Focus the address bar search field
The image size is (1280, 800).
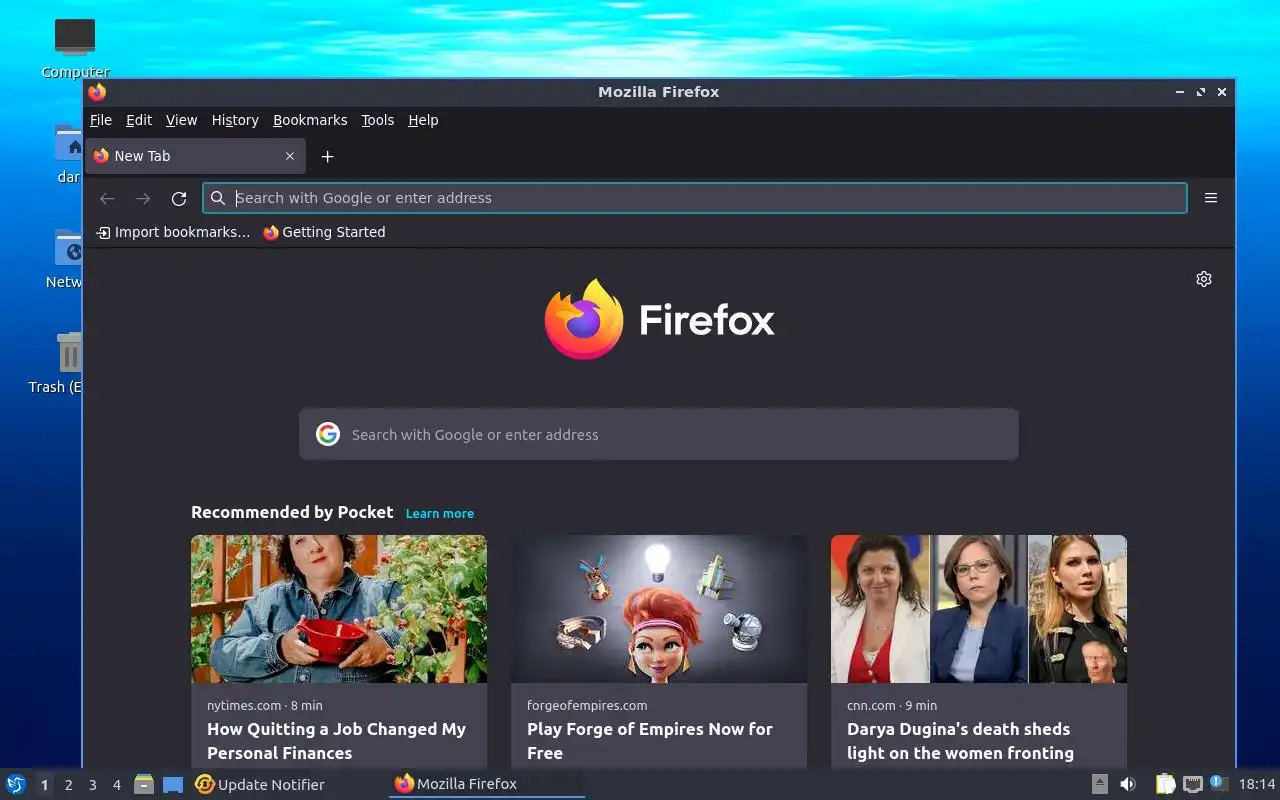(x=695, y=198)
